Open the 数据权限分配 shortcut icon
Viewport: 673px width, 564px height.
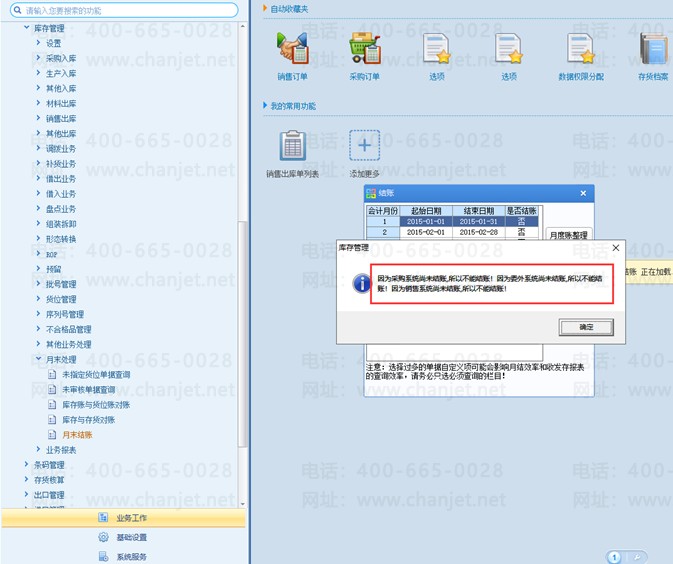click(x=581, y=48)
